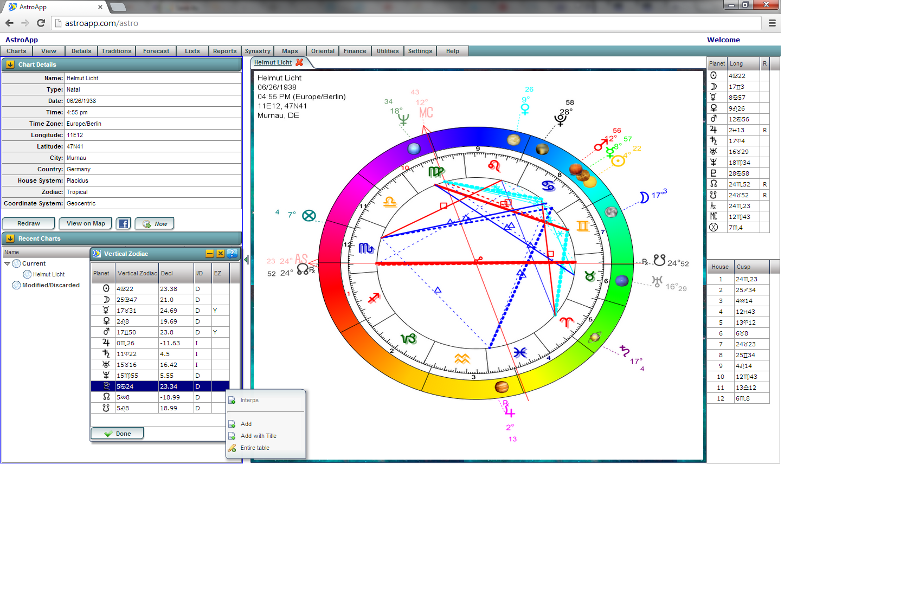Collapse the Recent Charts panel
The width and height of the screenshot is (900, 600).
[x=9, y=238]
